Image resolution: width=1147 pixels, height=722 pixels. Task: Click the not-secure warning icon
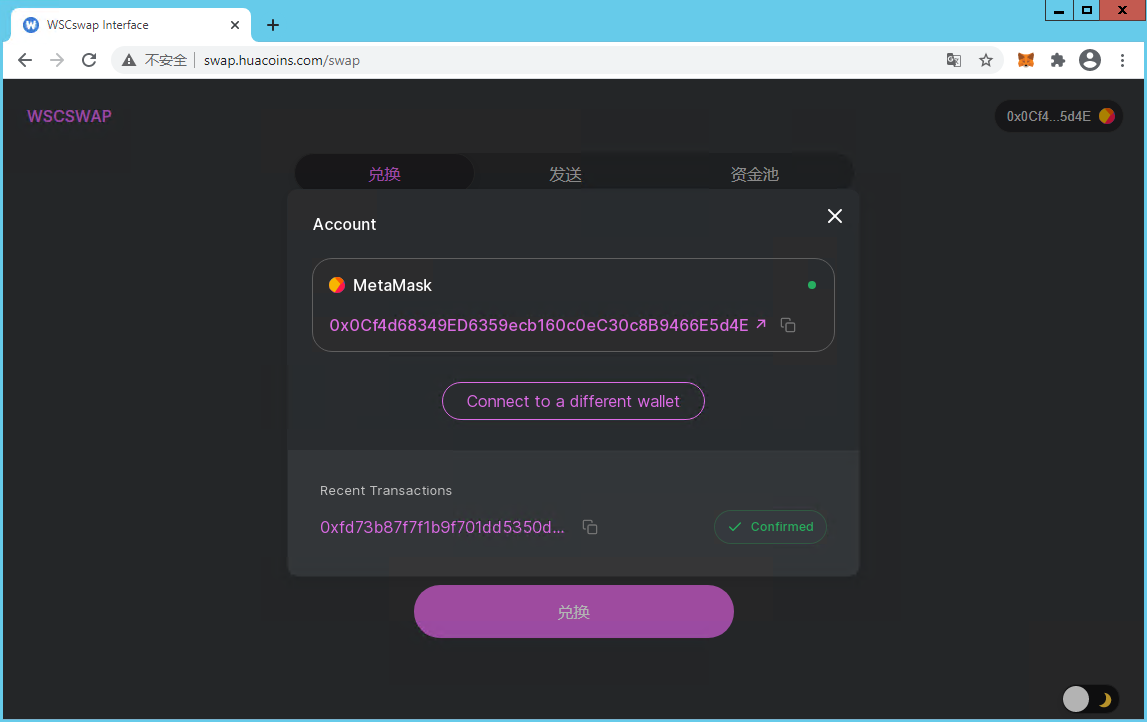tap(129, 60)
